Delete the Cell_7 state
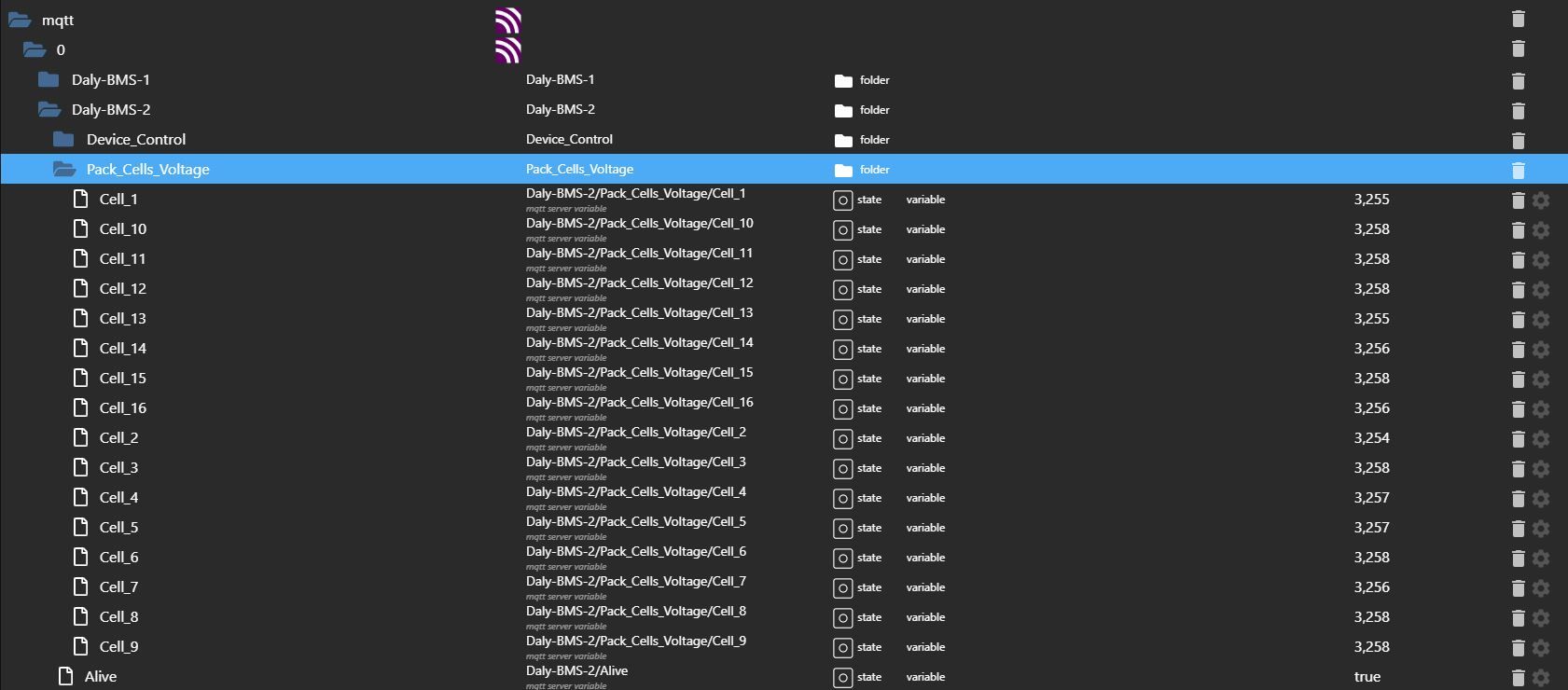1568x690 pixels. (1518, 588)
